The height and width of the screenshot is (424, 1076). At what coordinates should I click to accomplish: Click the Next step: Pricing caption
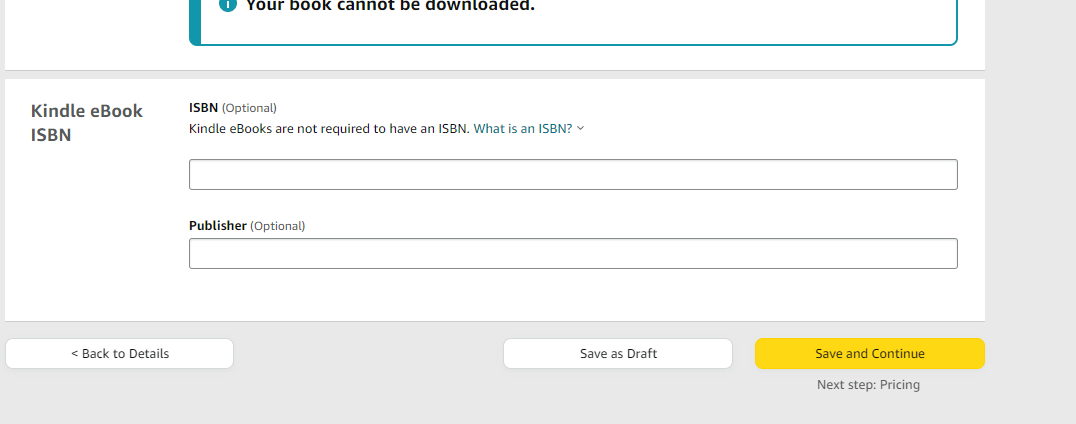coord(868,385)
